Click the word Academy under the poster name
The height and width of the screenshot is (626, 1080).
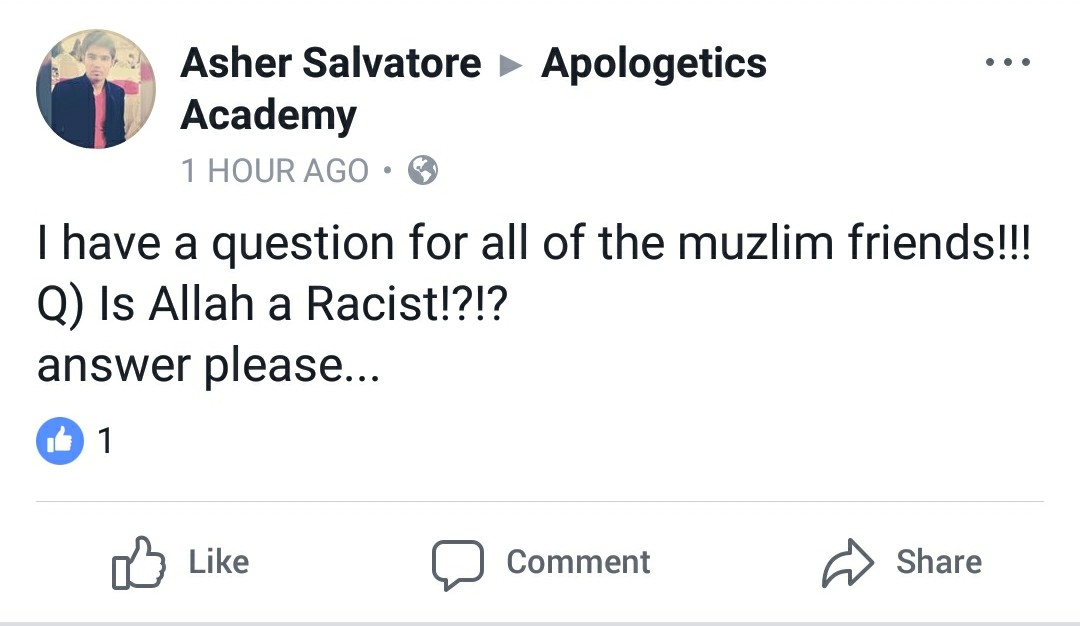tap(268, 117)
